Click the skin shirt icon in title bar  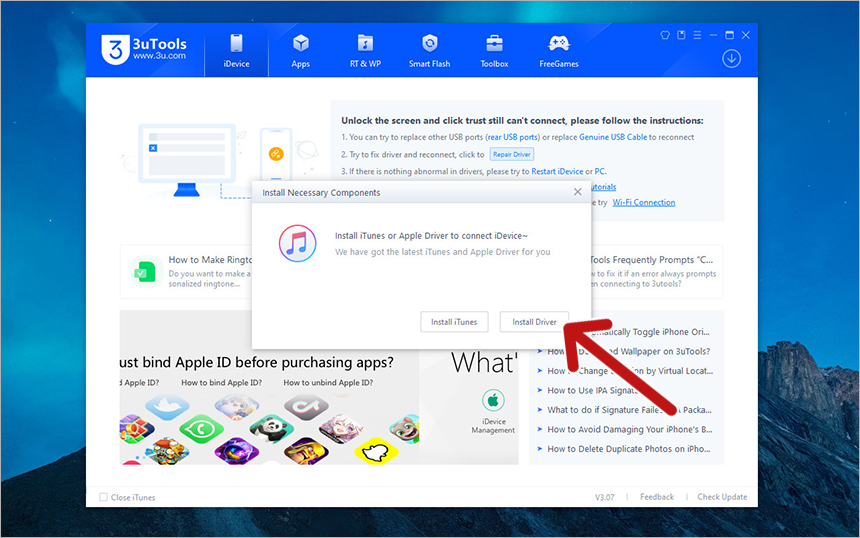665,35
